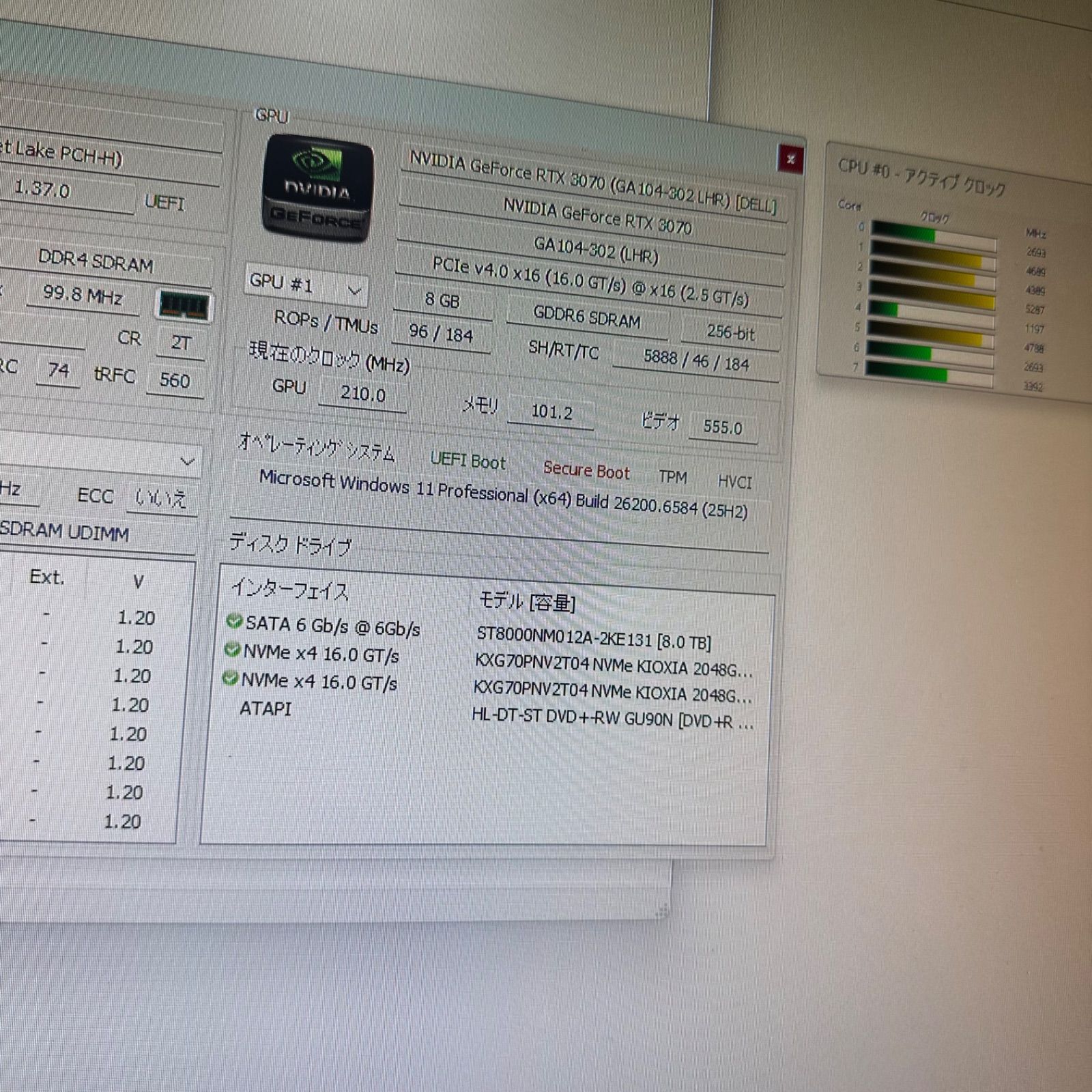This screenshot has height=1092, width=1092.
Task: Click the resize grip on the background window
Action: (x=661, y=910)
